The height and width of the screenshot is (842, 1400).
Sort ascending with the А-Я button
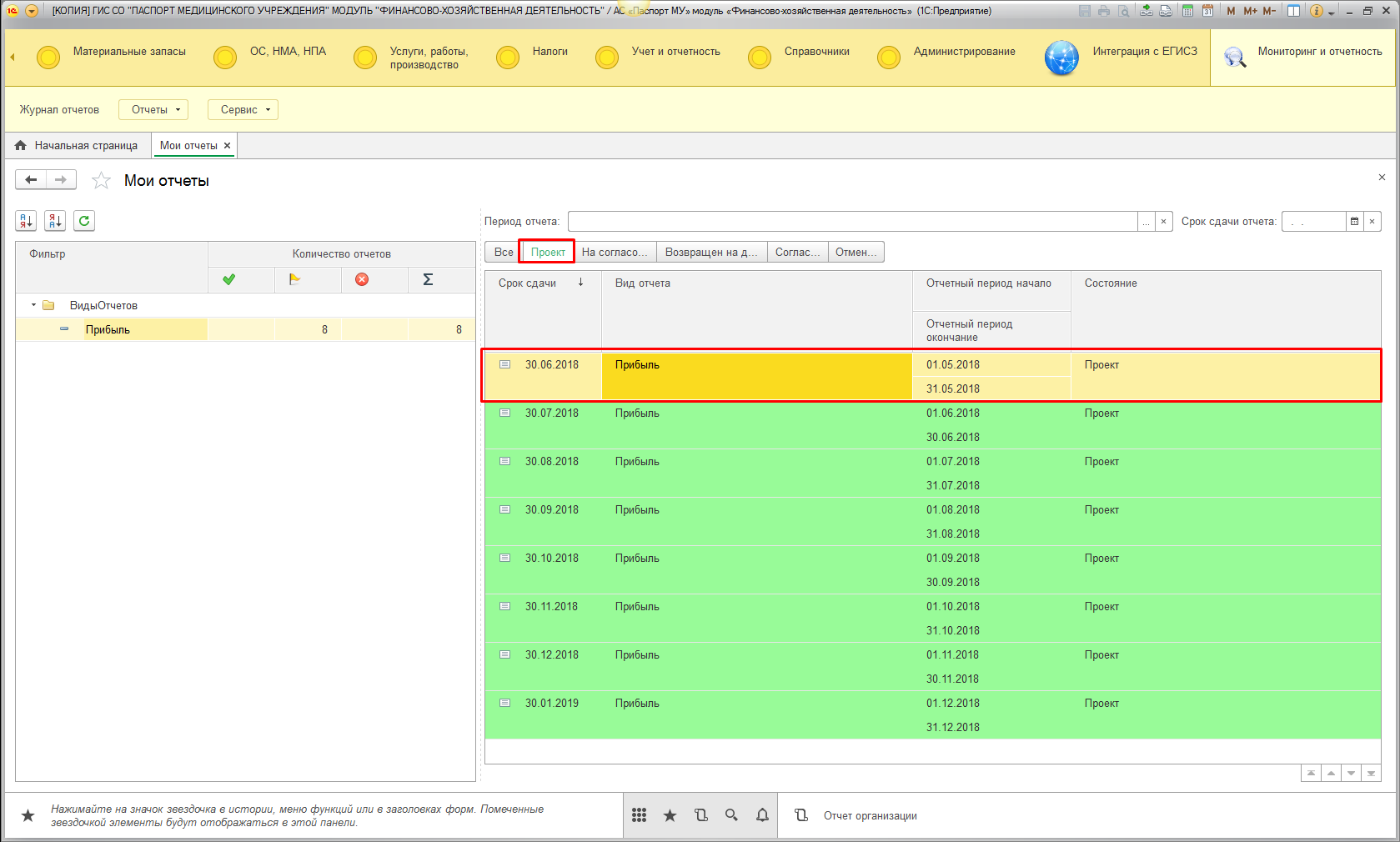coord(26,221)
